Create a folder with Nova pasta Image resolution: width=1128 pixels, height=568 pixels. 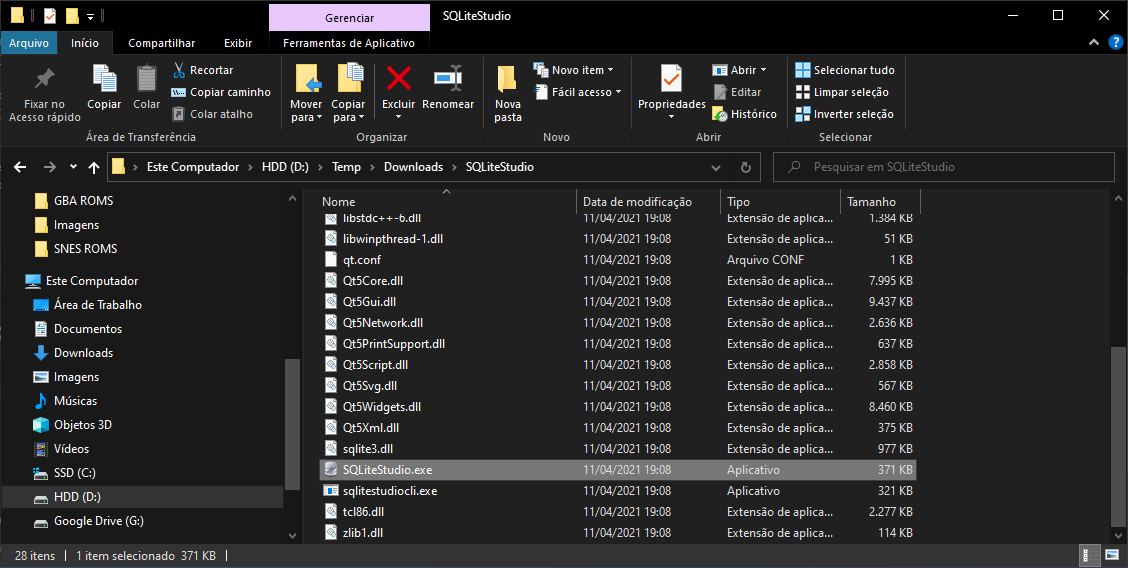(x=508, y=93)
